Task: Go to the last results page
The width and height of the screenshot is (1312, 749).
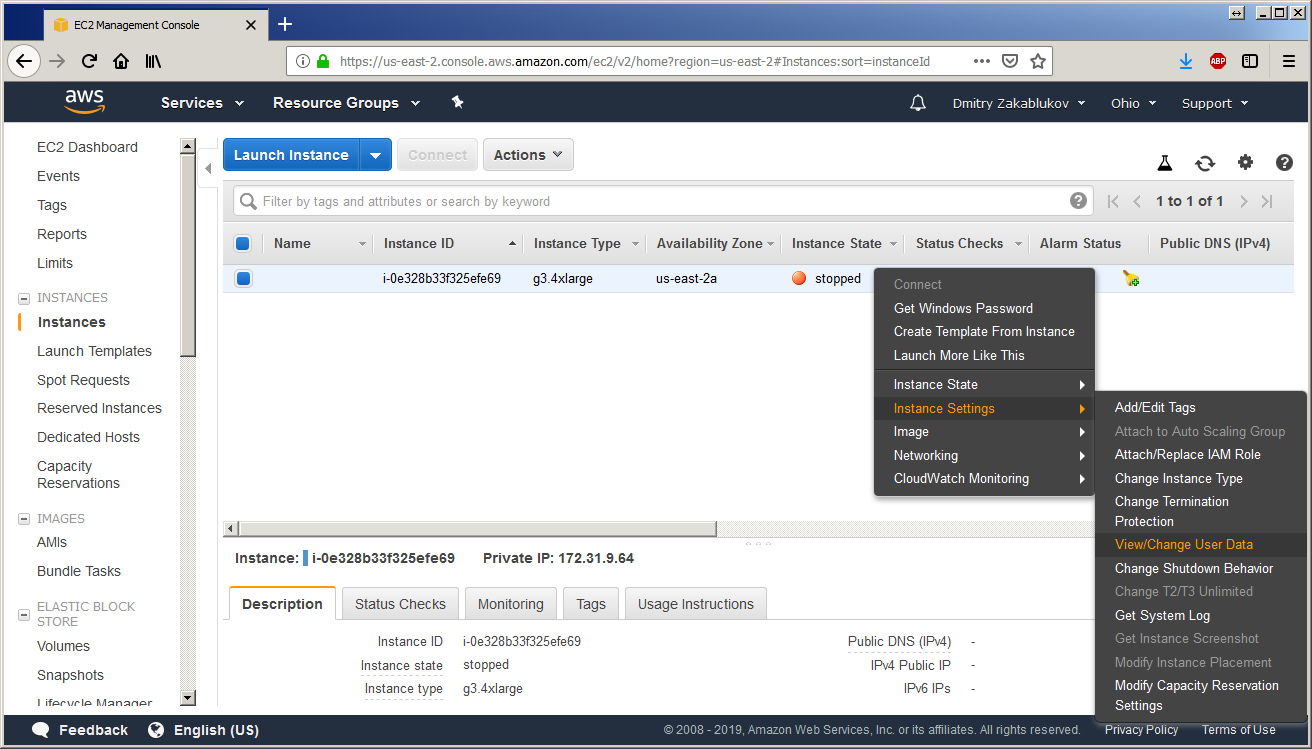Action: pos(1267,201)
